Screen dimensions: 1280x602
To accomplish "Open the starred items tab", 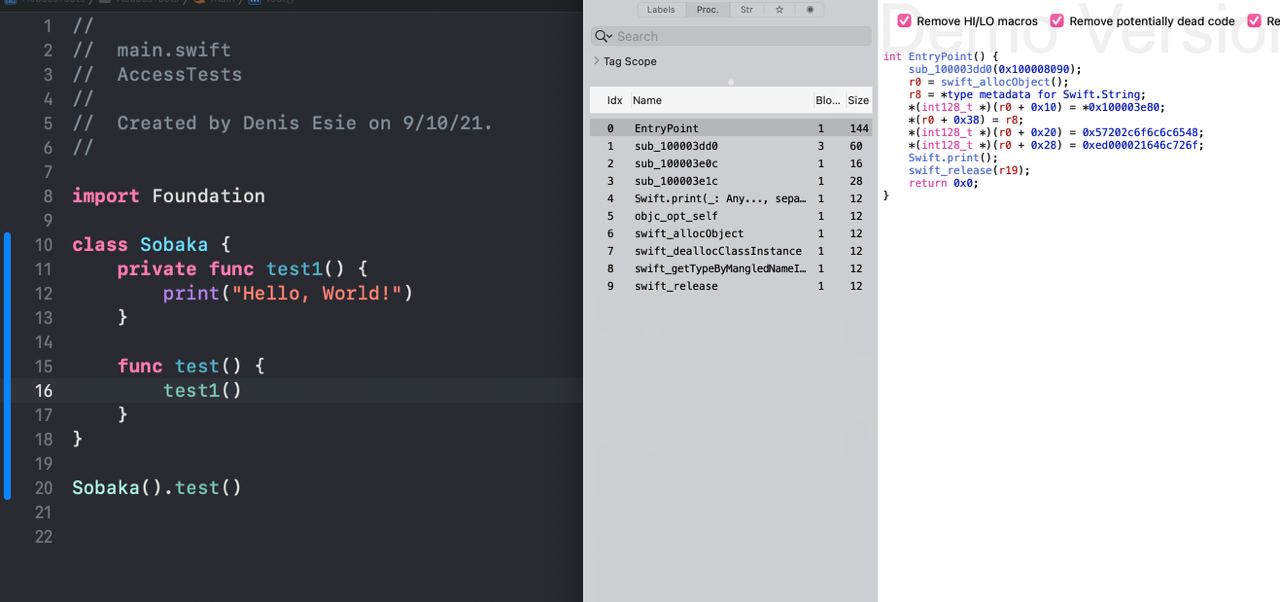I will pyautogui.click(x=779, y=10).
